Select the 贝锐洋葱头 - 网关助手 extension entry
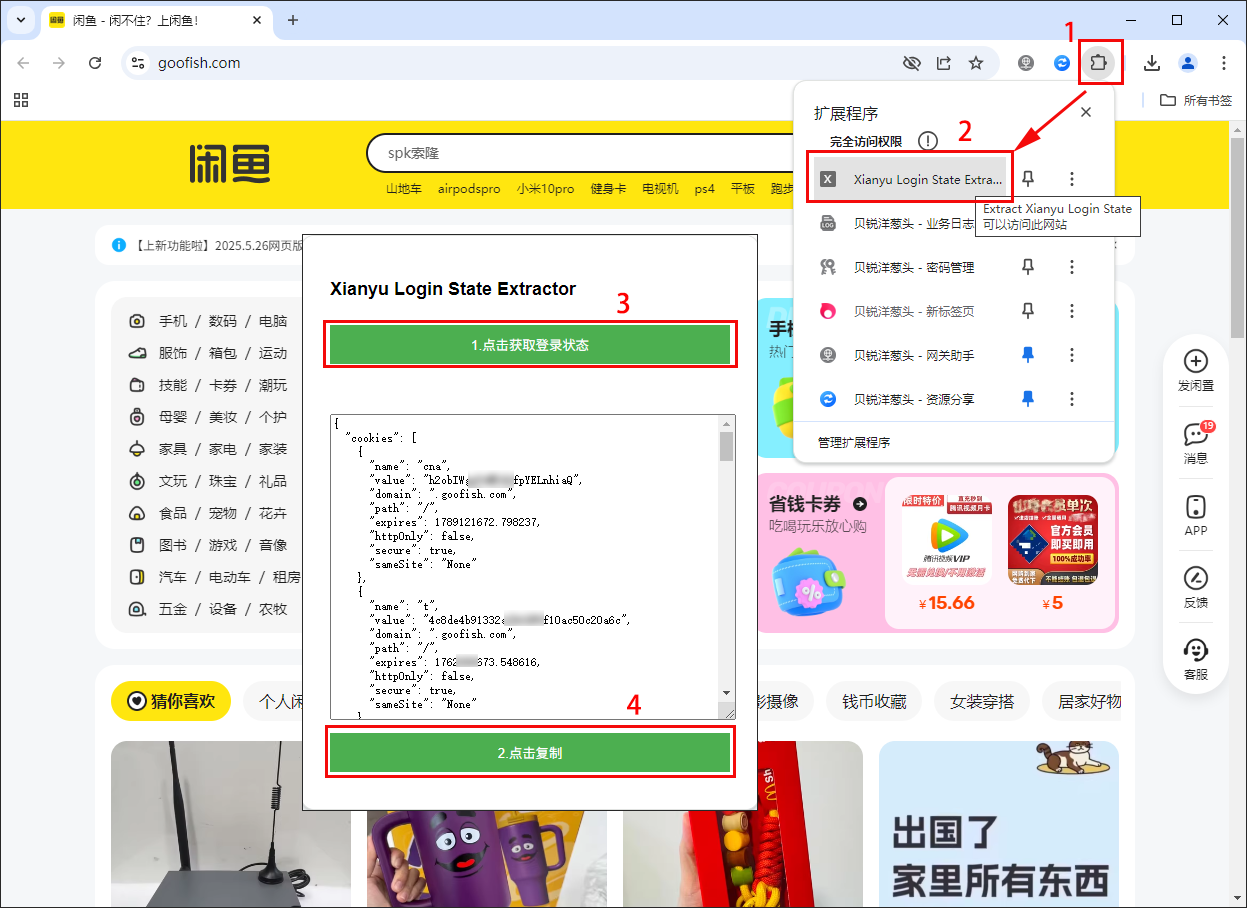This screenshot has height=908, width=1247. pos(909,355)
